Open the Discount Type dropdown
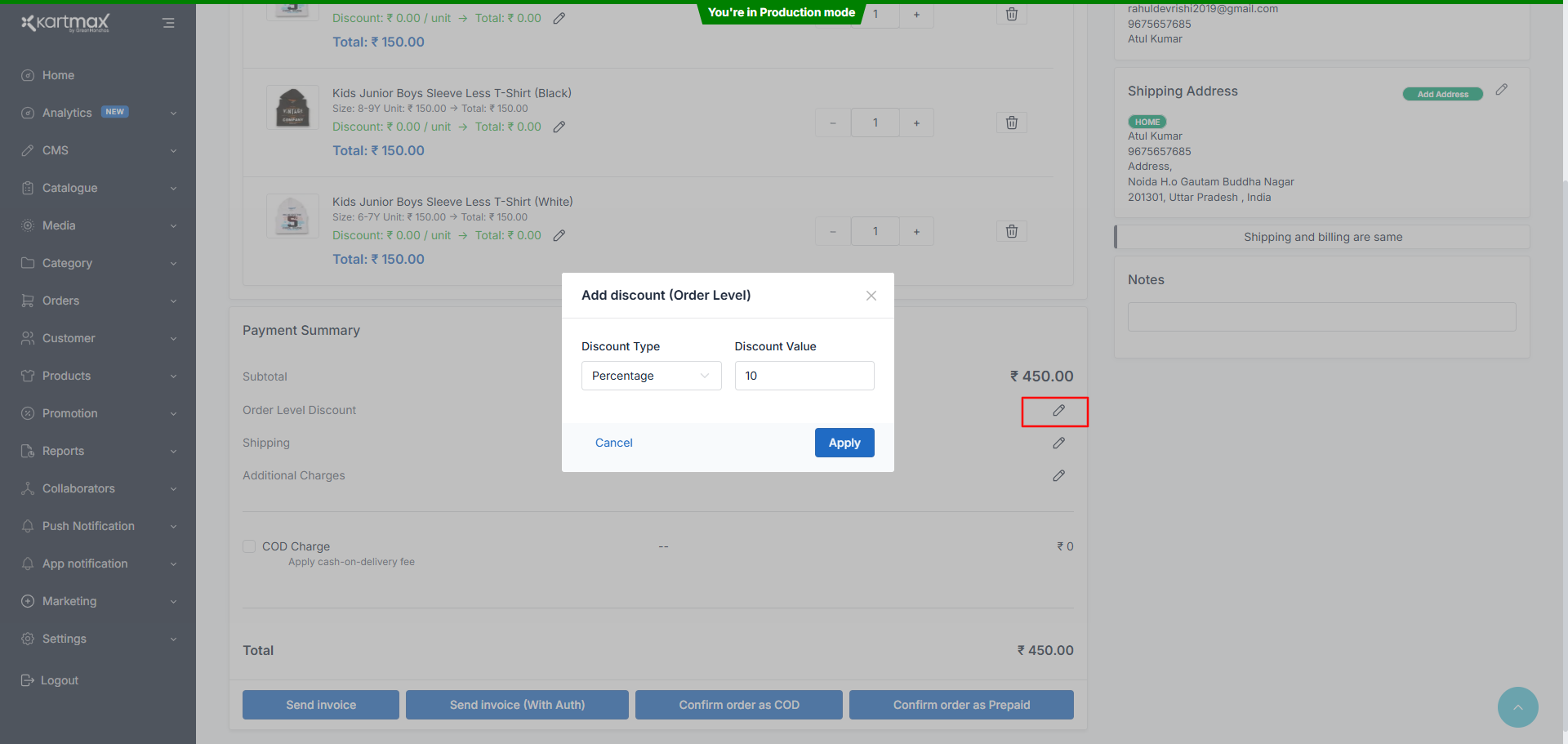 (651, 376)
